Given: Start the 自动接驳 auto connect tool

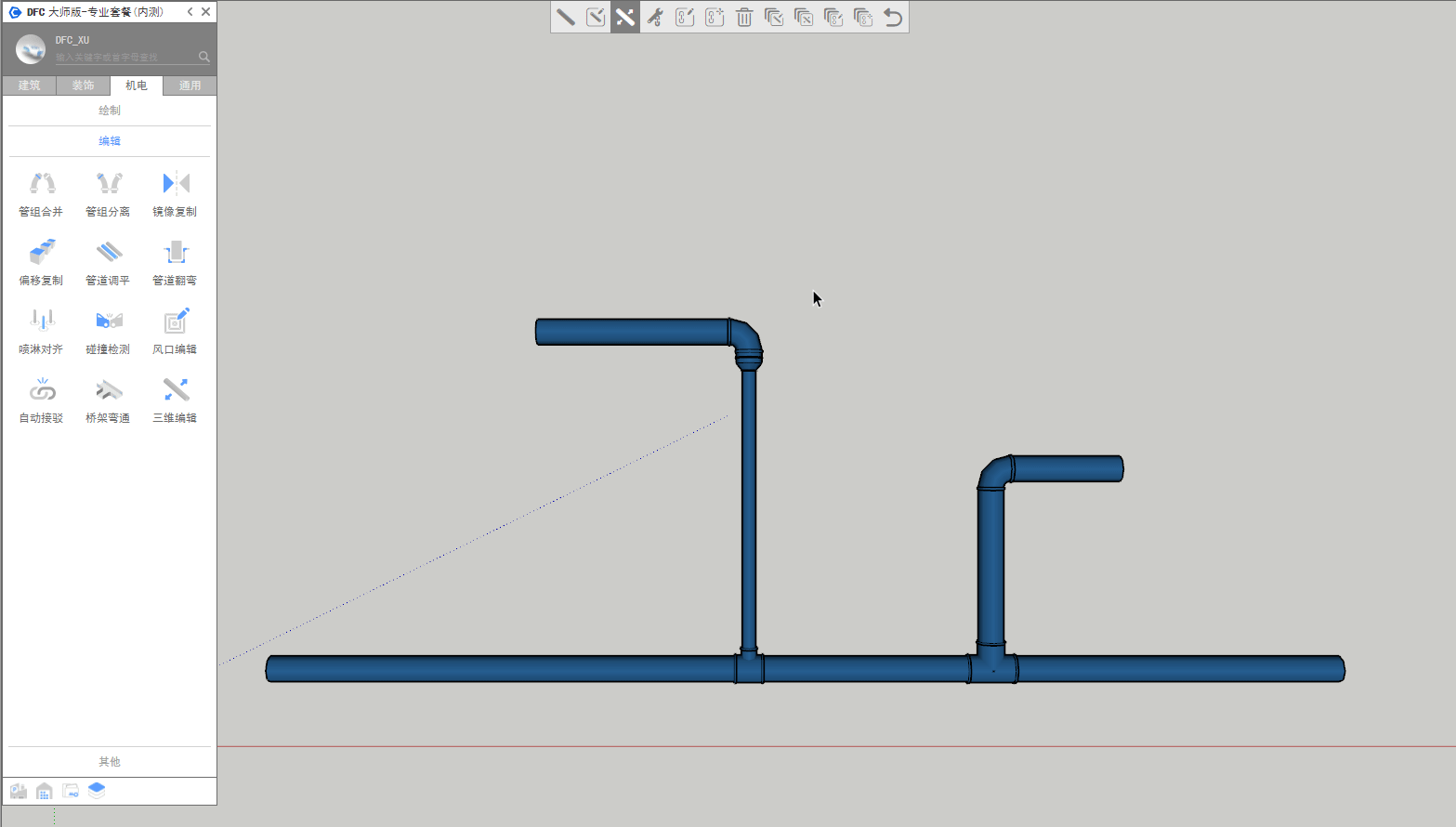Looking at the screenshot, I should 42,399.
